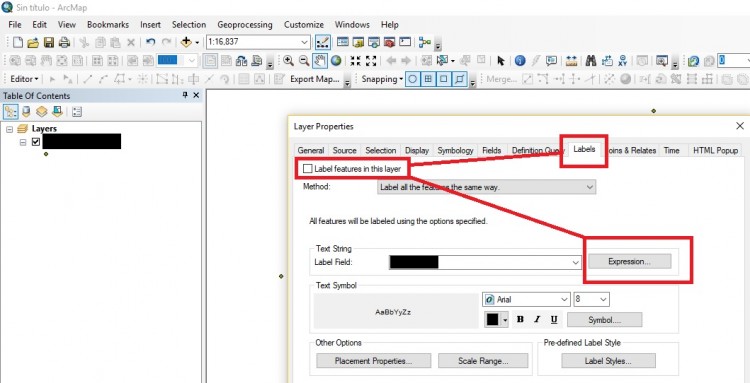The image size is (750, 383).
Task: Zoom to Full Extent globe icon
Action: pos(336,61)
